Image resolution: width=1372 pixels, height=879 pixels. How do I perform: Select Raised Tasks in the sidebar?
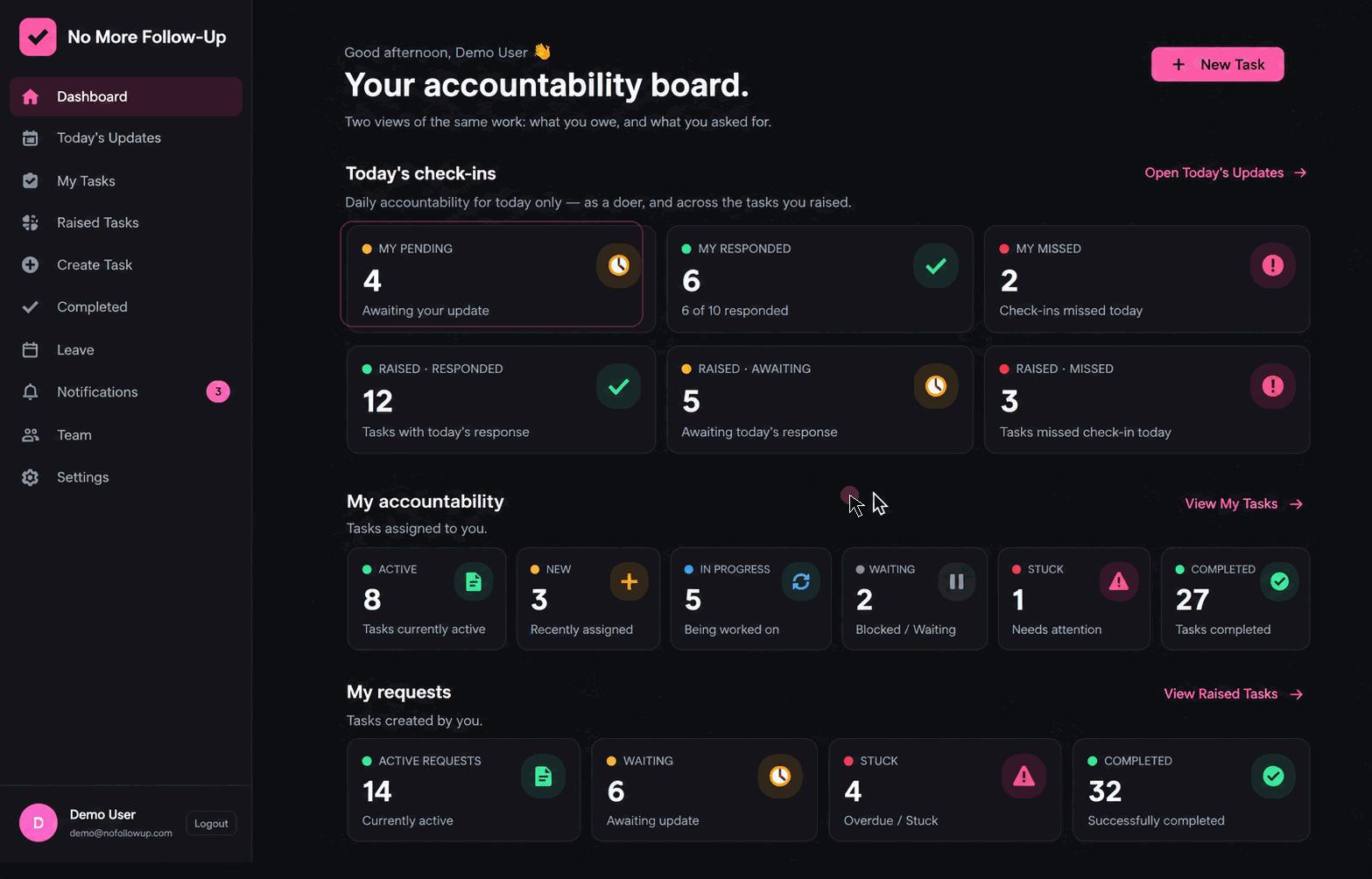click(126, 223)
